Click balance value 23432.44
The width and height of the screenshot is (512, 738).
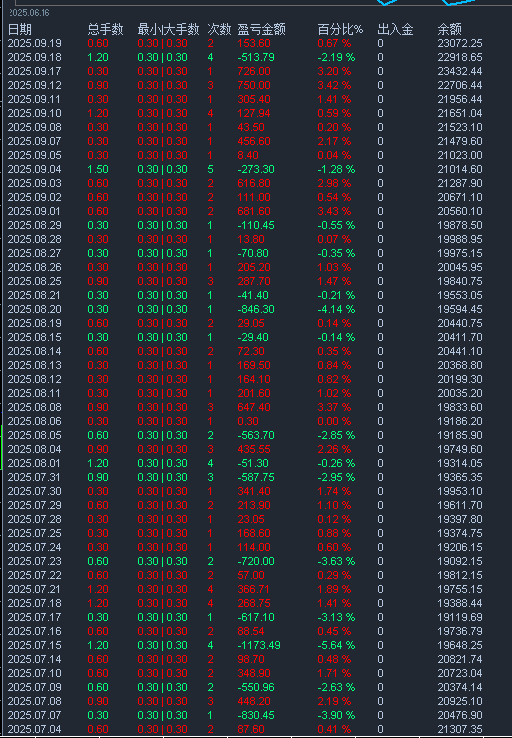tap(460, 72)
